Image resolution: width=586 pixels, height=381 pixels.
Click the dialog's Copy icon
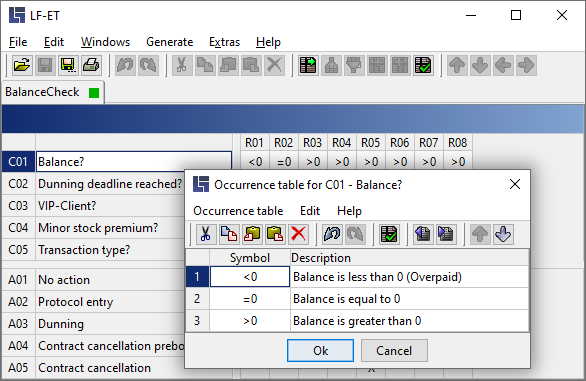(229, 234)
